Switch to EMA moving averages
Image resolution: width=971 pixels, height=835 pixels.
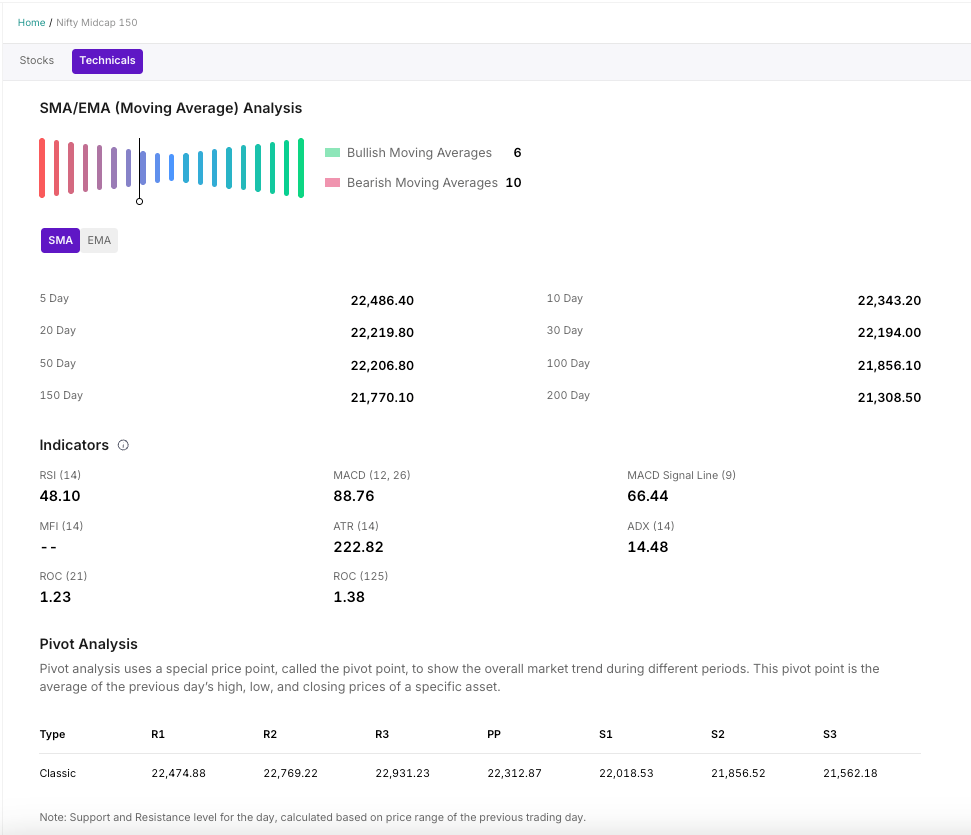(99, 241)
